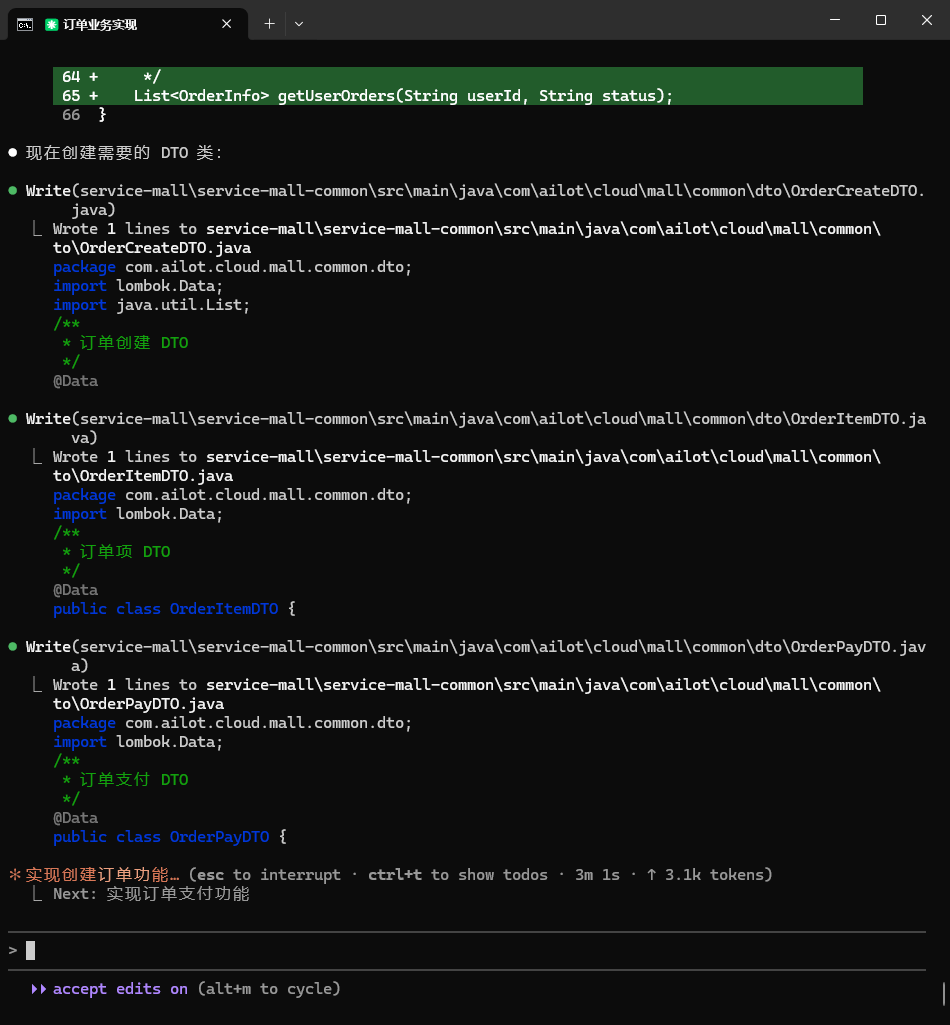Close the 订单业务实现 tab
This screenshot has height=1025, width=950.
tap(227, 24)
